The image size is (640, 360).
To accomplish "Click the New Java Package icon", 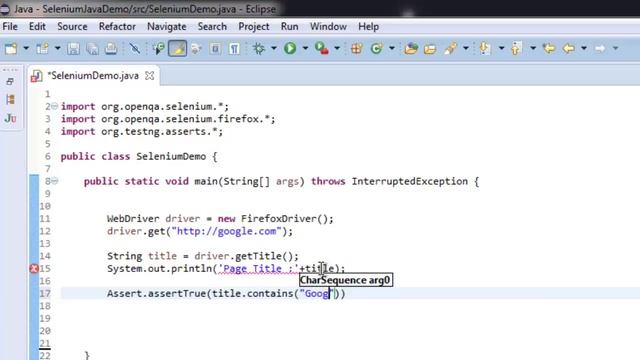I will (356, 49).
